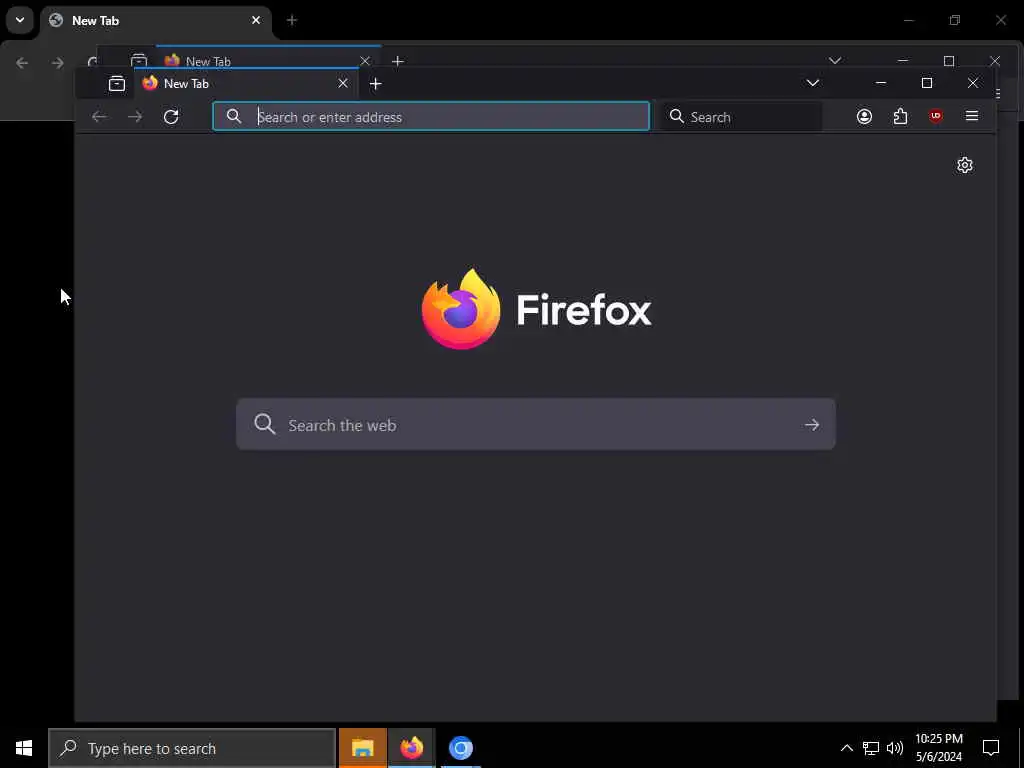Image resolution: width=1024 pixels, height=768 pixels.
Task: Open Windows Start menu
Action: [24, 748]
